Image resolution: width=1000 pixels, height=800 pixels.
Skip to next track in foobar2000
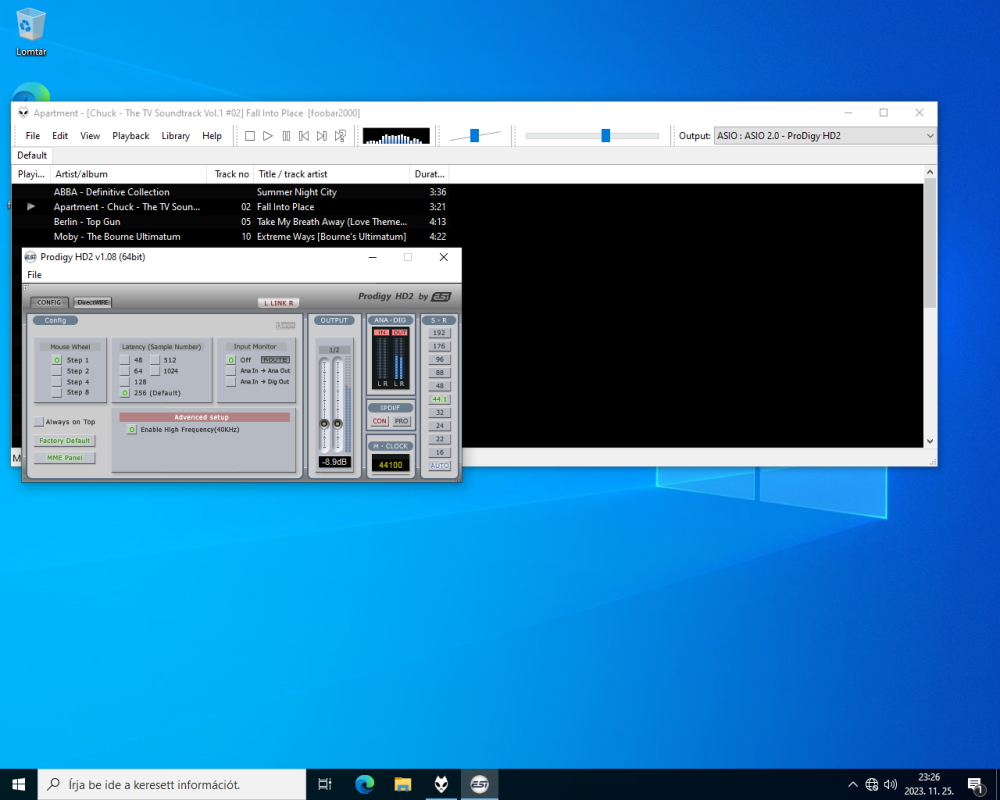(322, 136)
